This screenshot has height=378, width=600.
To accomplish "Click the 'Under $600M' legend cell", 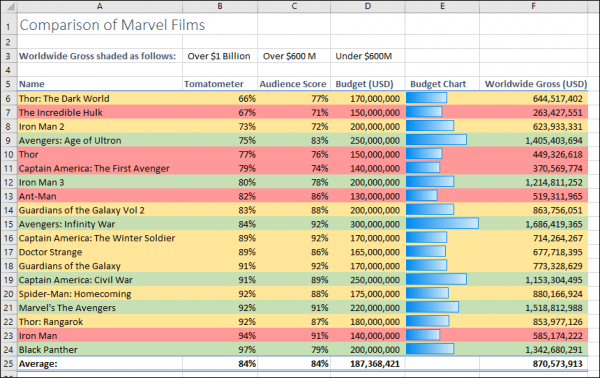I will 368,56.
